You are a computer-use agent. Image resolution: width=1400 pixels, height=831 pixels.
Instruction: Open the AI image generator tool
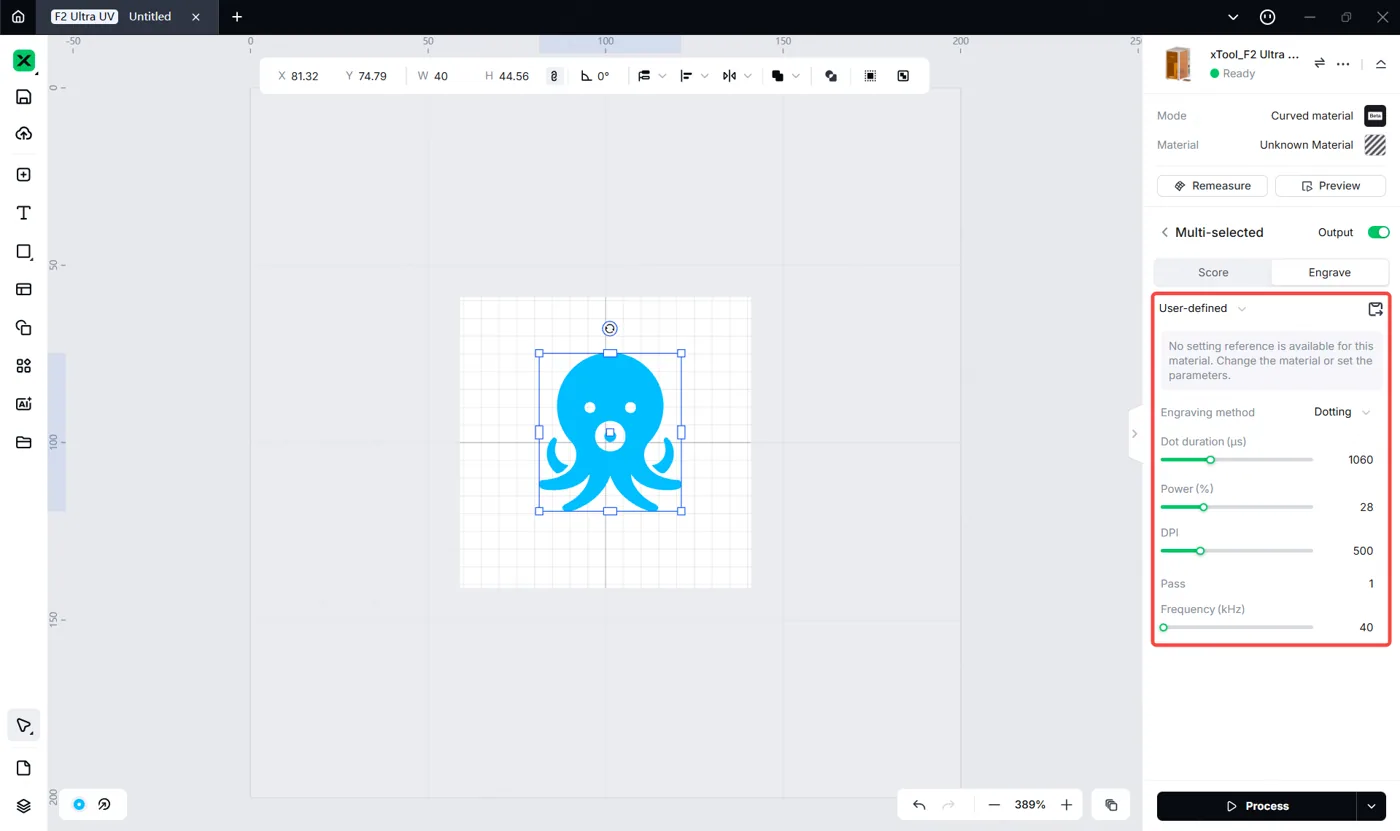point(24,404)
